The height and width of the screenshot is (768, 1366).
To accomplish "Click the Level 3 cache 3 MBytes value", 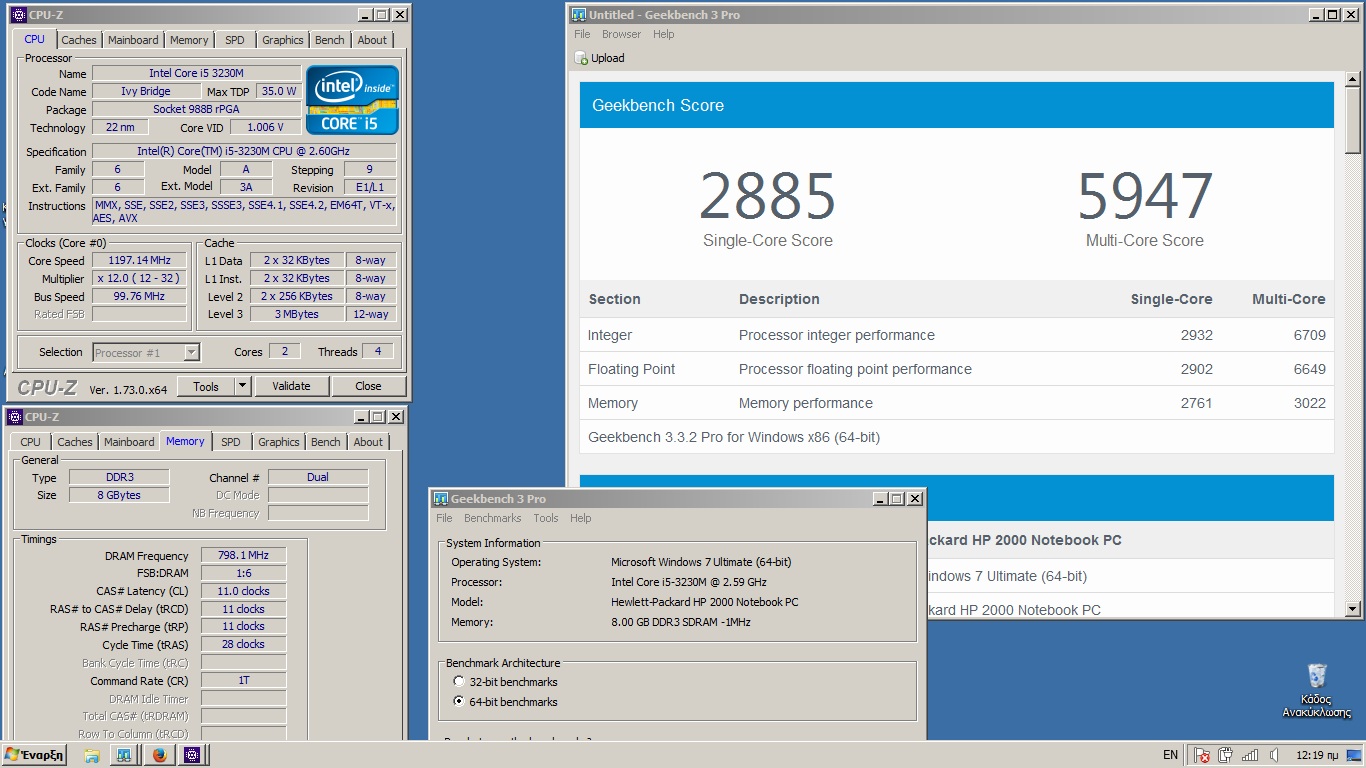I will [296, 314].
